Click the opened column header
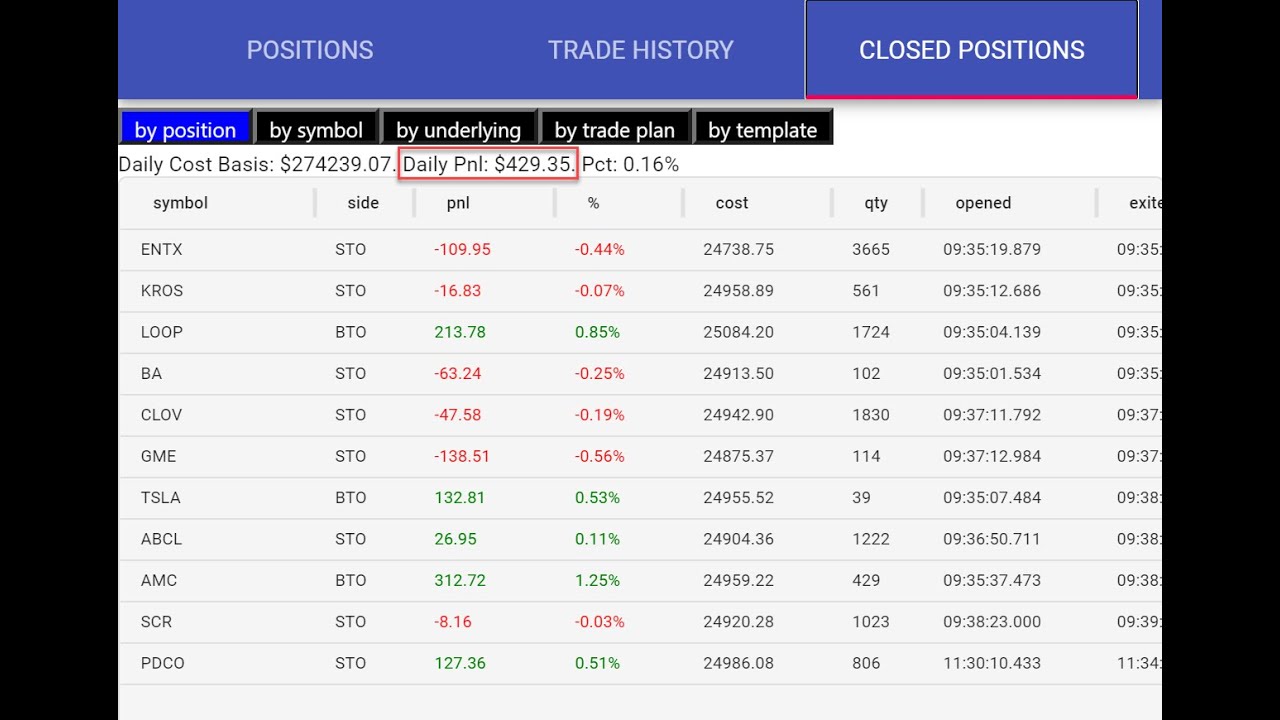The width and height of the screenshot is (1280, 720). pos(983,203)
